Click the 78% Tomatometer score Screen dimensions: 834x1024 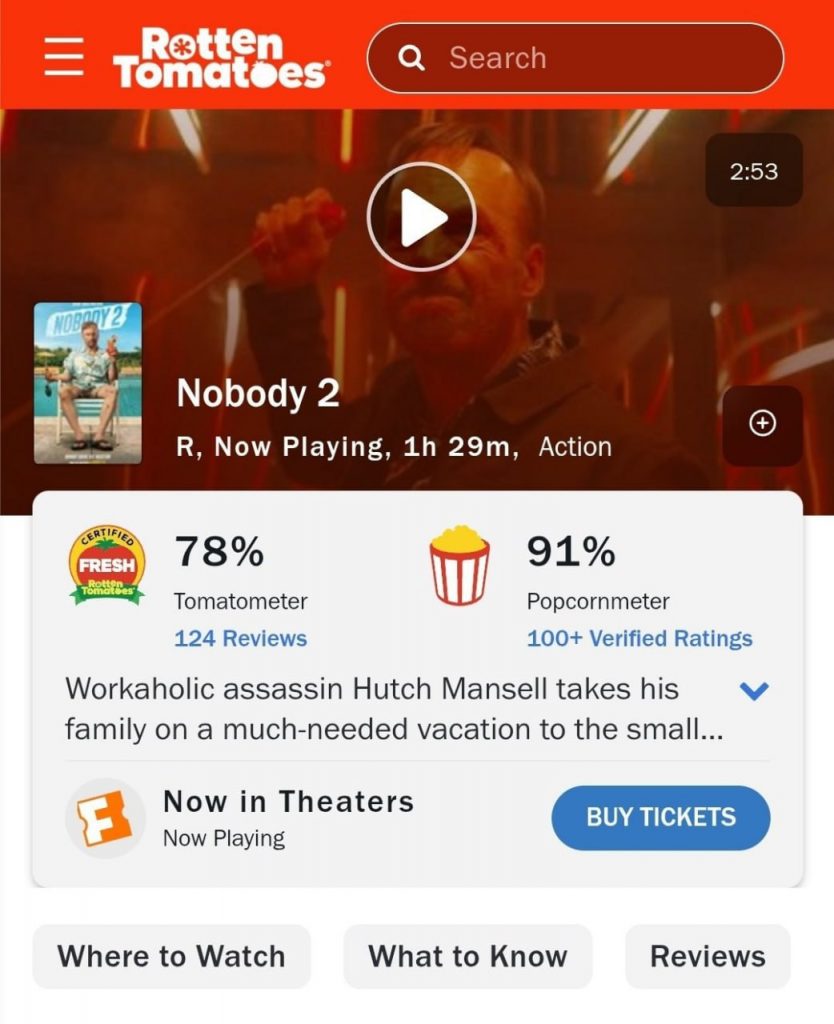pyautogui.click(x=219, y=551)
